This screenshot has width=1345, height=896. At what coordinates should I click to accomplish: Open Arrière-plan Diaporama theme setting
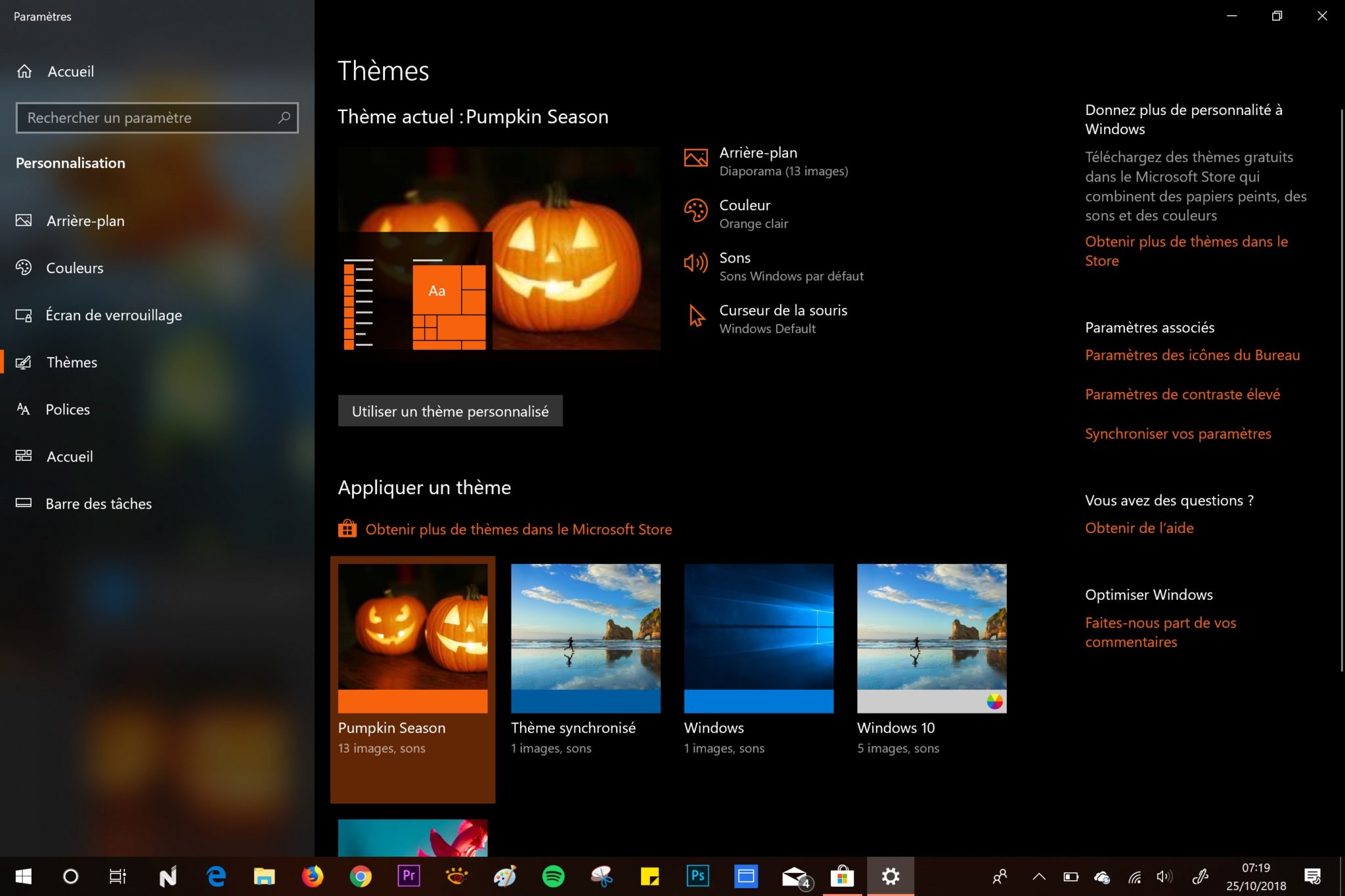(766, 161)
